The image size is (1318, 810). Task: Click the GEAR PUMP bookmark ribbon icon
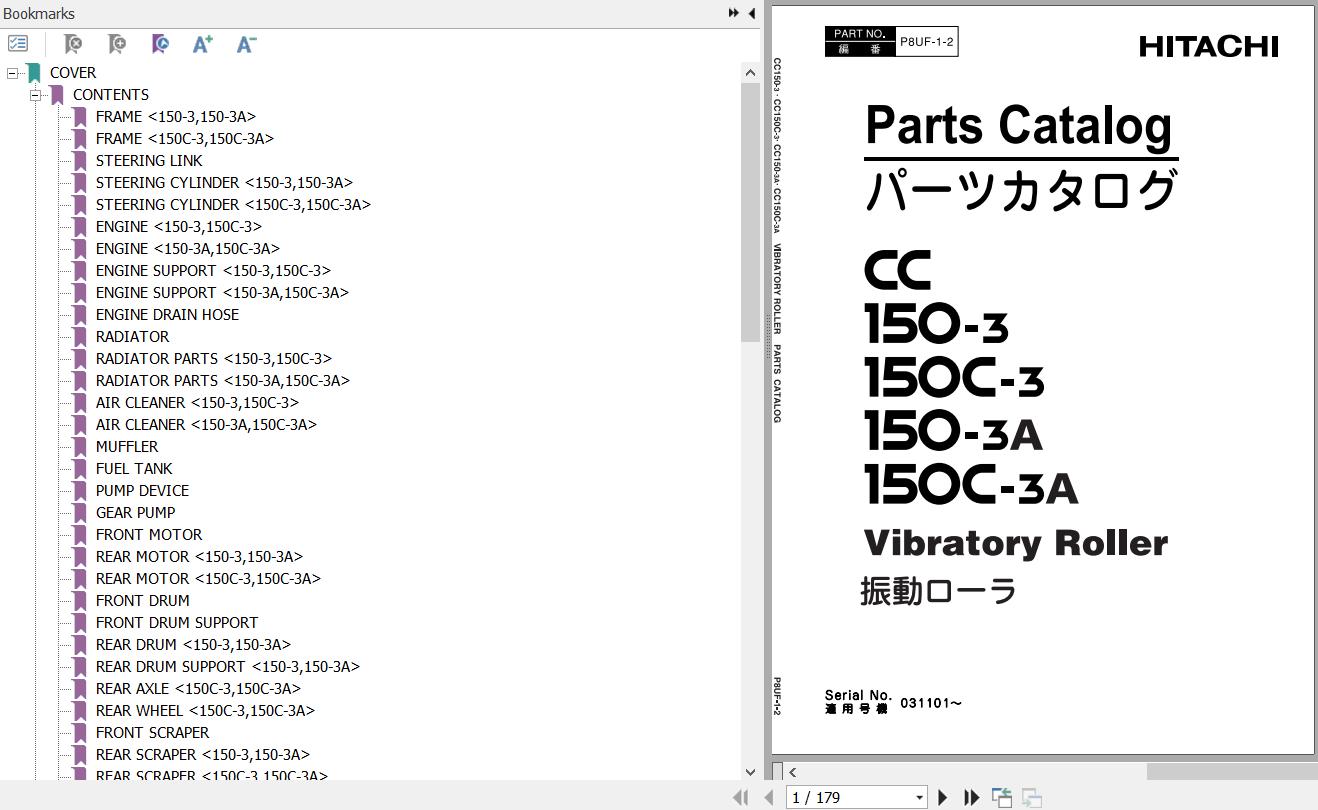(80, 513)
